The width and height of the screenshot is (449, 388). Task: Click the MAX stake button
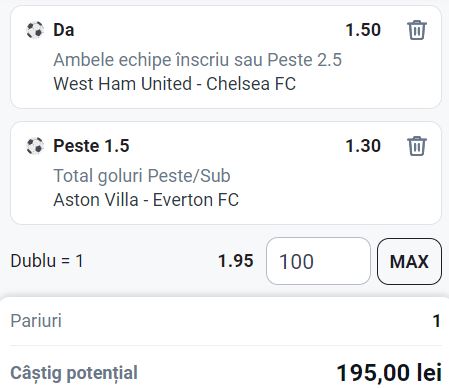pyautogui.click(x=409, y=261)
